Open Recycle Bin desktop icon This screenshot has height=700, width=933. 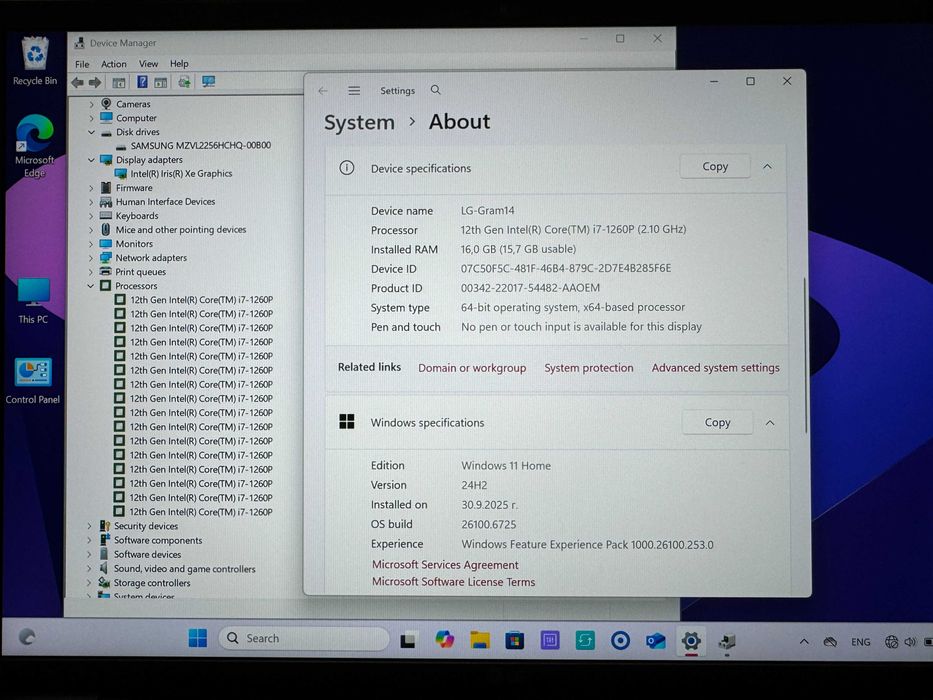pyautogui.click(x=35, y=61)
